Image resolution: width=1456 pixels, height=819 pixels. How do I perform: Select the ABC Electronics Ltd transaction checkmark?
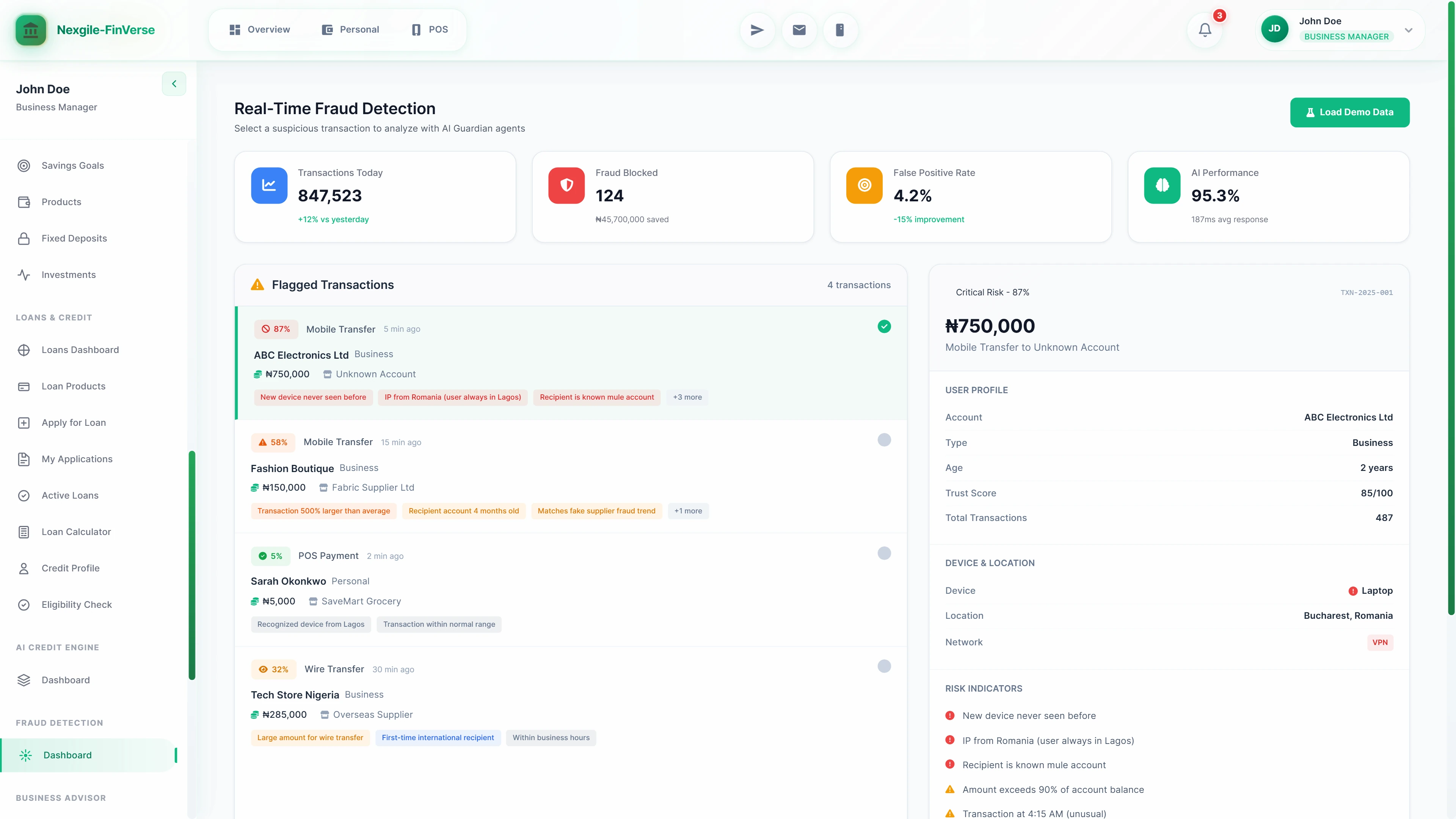(x=884, y=326)
